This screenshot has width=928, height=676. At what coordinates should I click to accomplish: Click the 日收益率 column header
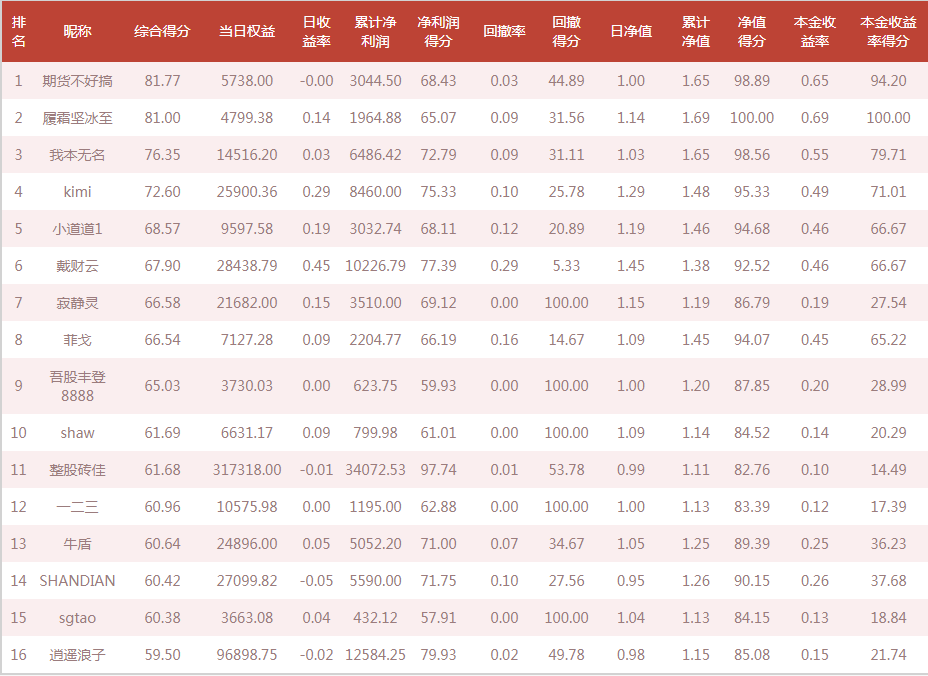tap(316, 31)
